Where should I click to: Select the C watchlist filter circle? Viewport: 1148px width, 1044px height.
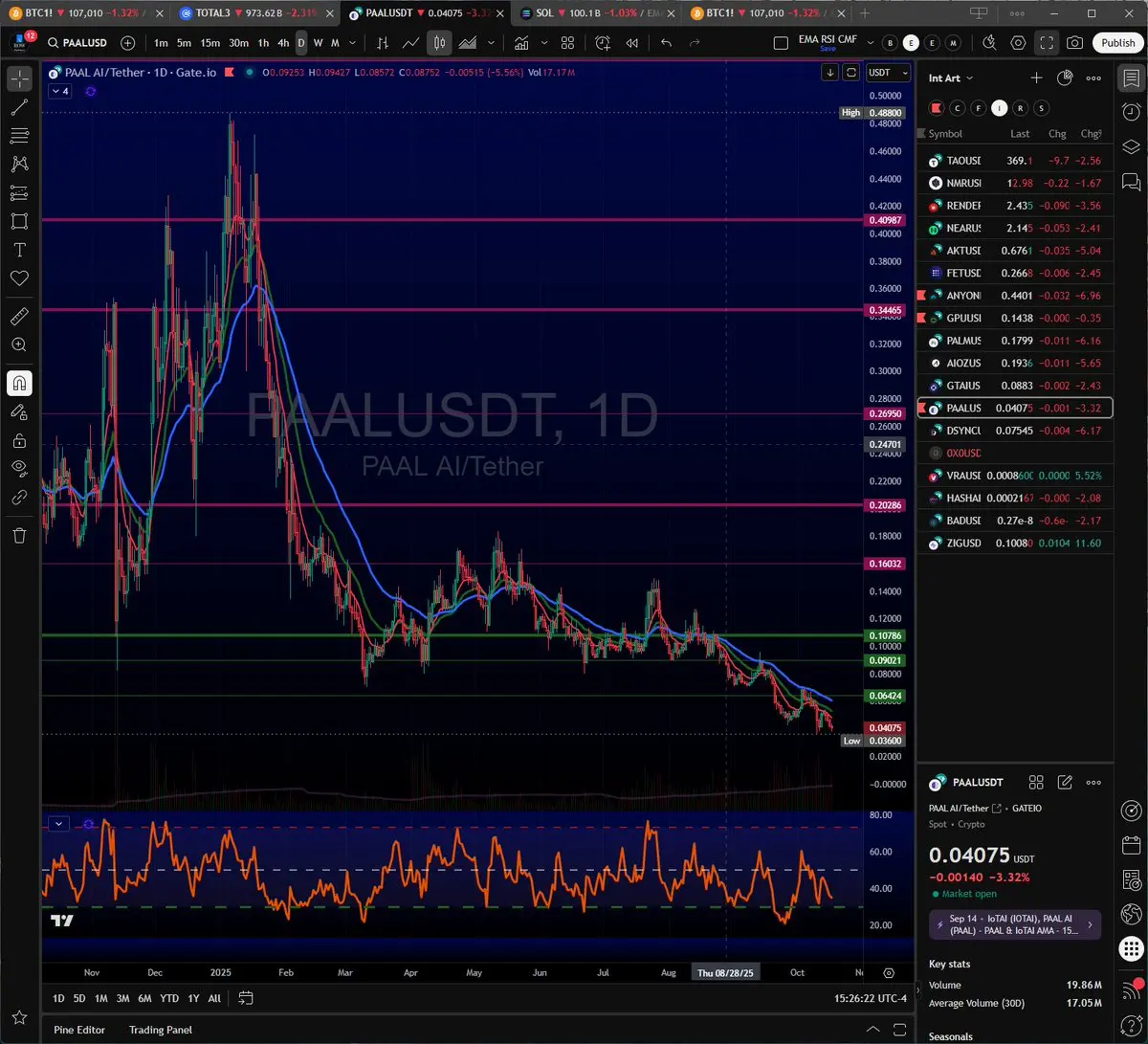tap(958, 108)
